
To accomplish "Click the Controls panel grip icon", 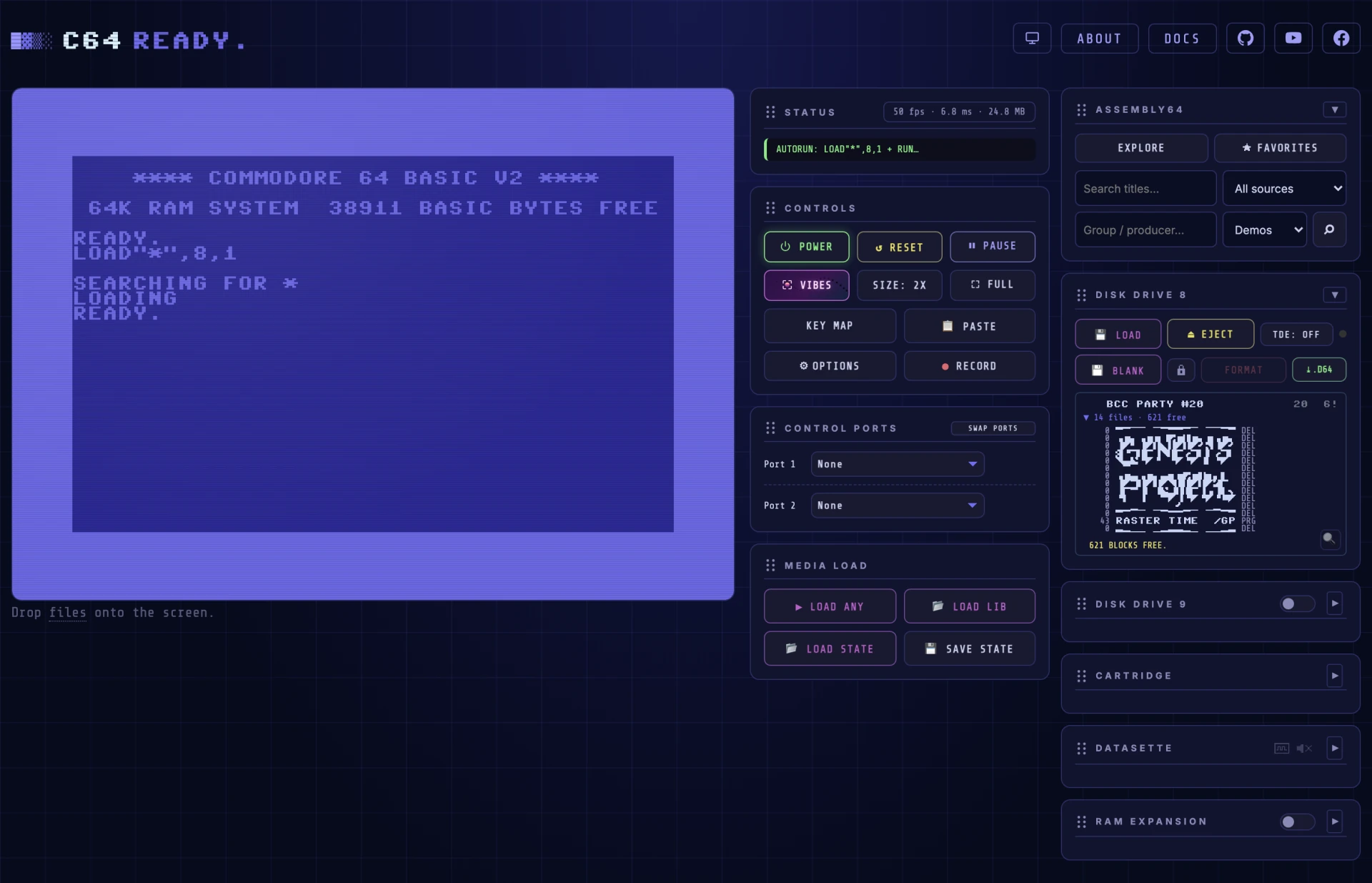I will tap(770, 208).
